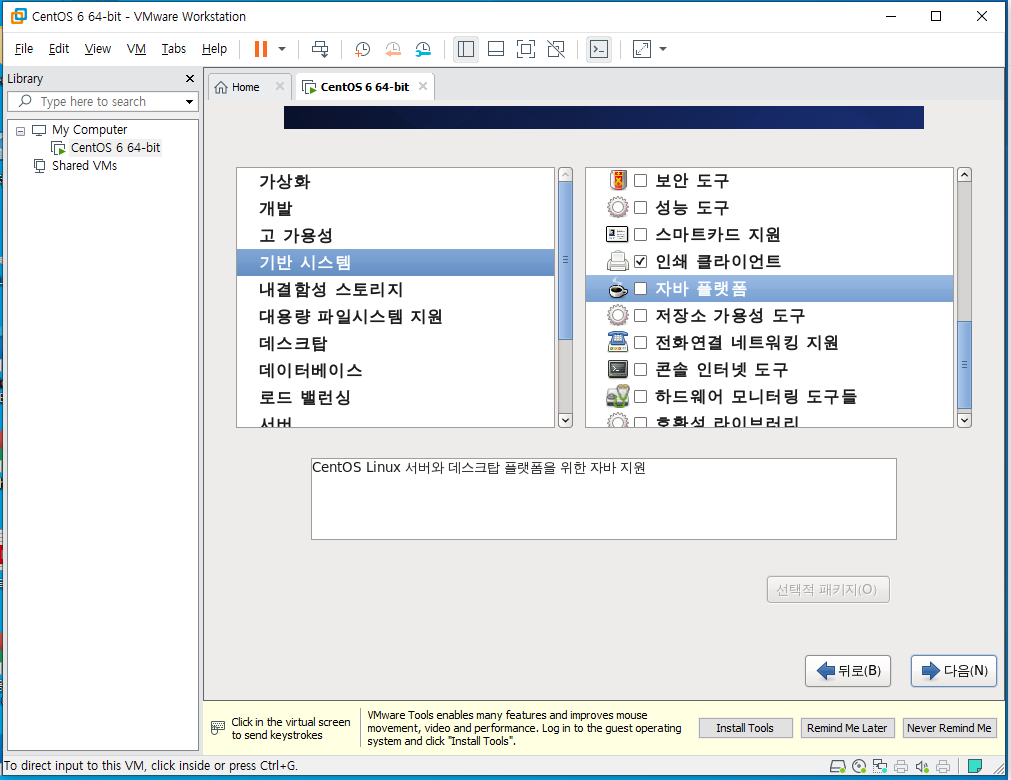
Task: Click the Send Ctrl+Alt+Del toolbar icon
Action: [320, 49]
